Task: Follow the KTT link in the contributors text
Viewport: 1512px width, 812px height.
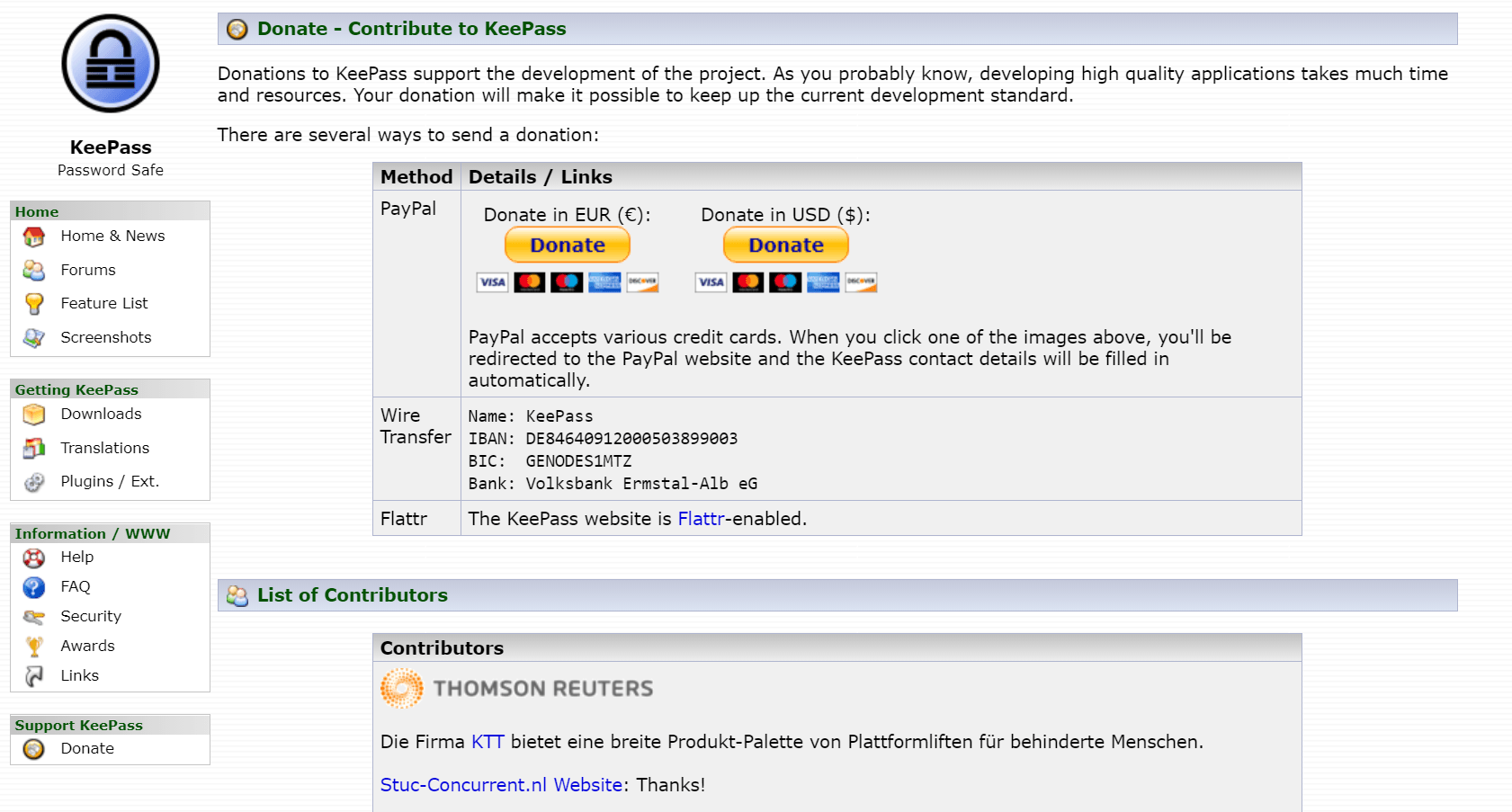Action: point(488,742)
